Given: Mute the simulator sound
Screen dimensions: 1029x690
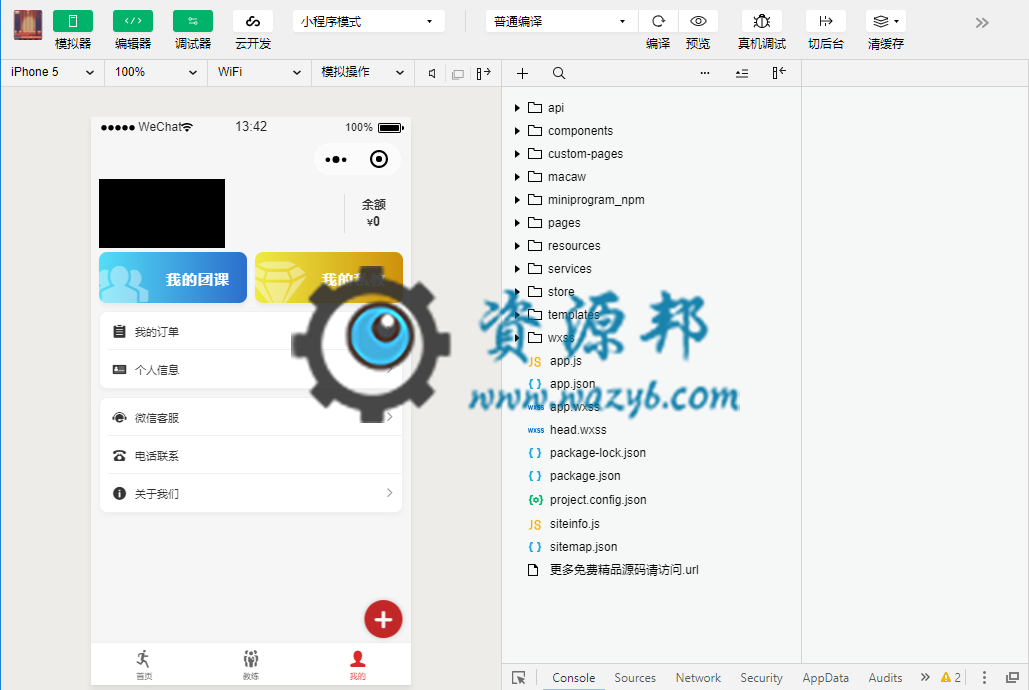Looking at the screenshot, I should tap(432, 74).
